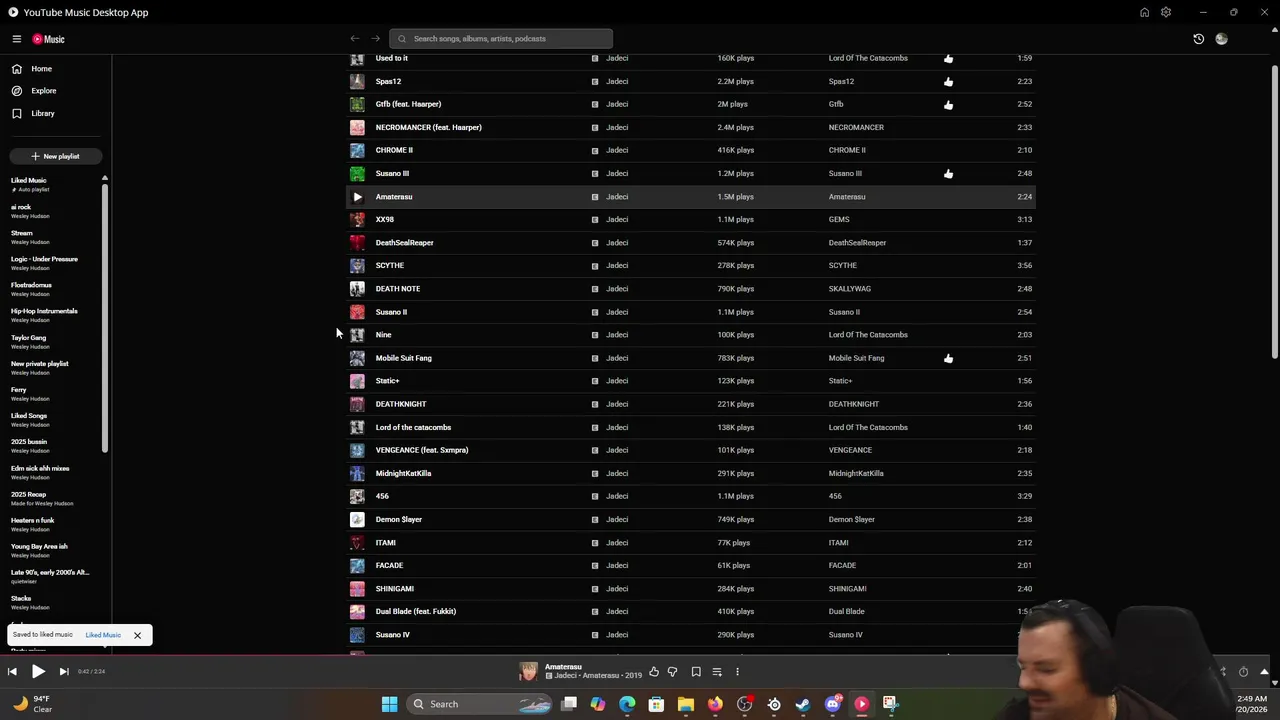Like the currently playing song
This screenshot has height=720, width=1280.
[654, 672]
